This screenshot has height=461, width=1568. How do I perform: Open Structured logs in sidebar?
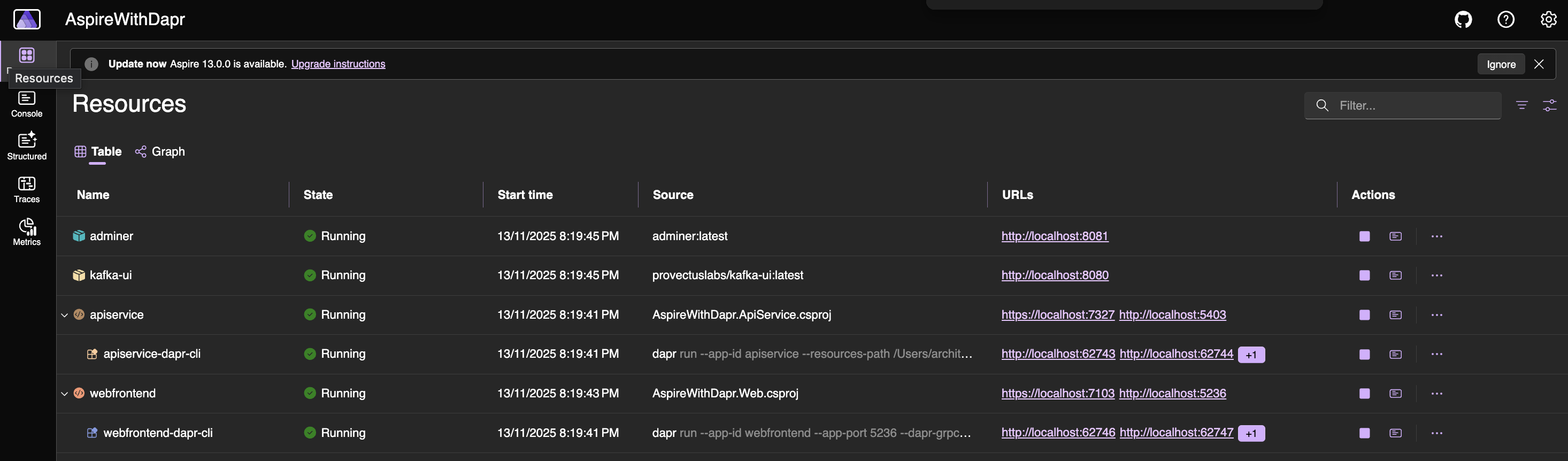tap(27, 147)
